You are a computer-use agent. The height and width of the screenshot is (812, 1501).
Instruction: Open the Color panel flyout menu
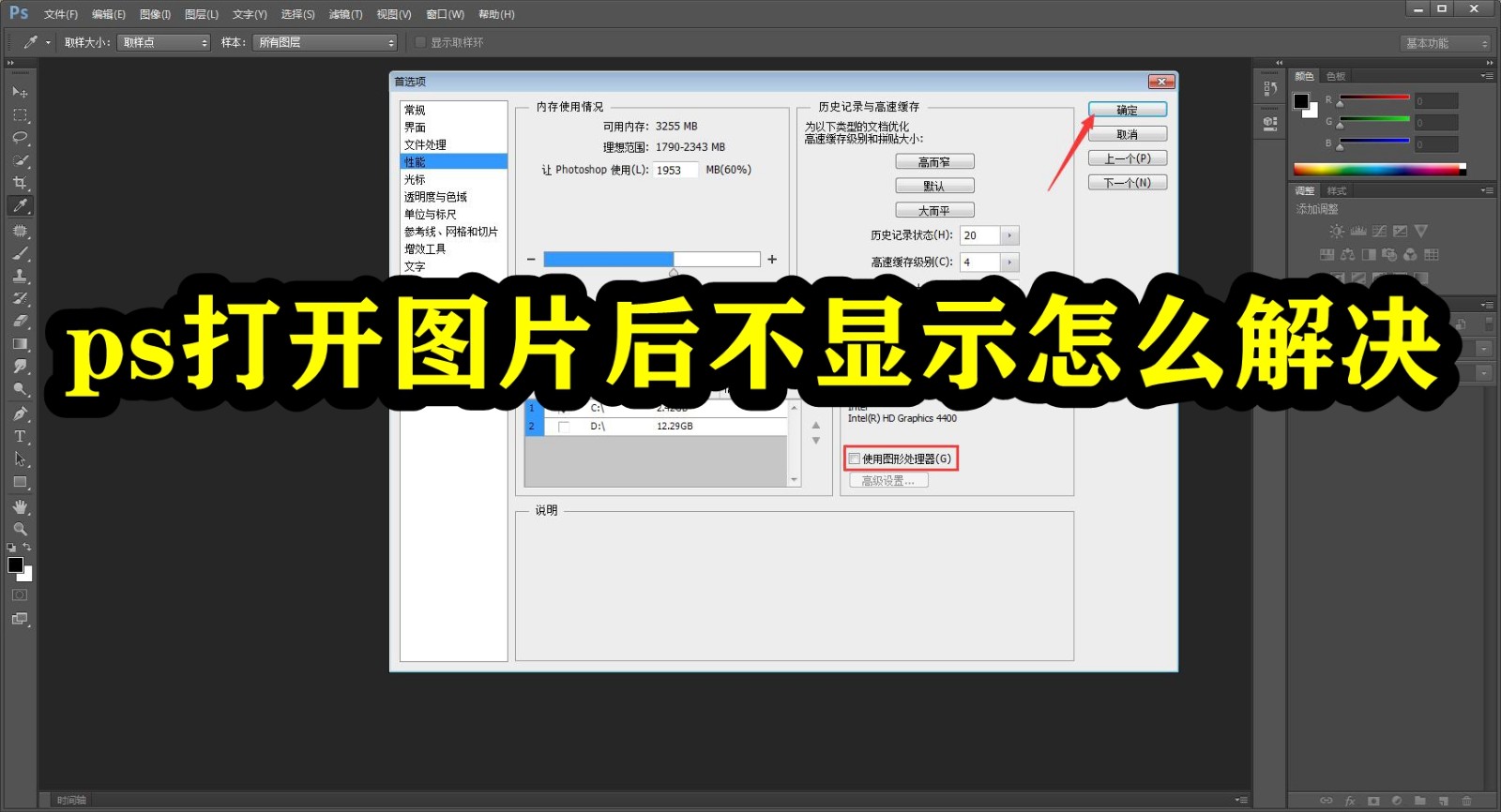pos(1487,76)
